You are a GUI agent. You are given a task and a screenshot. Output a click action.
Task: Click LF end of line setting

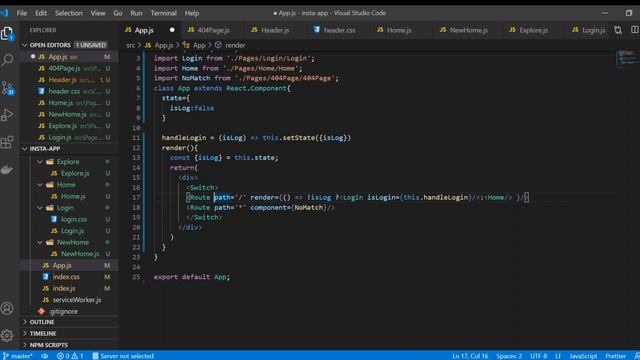coord(558,356)
